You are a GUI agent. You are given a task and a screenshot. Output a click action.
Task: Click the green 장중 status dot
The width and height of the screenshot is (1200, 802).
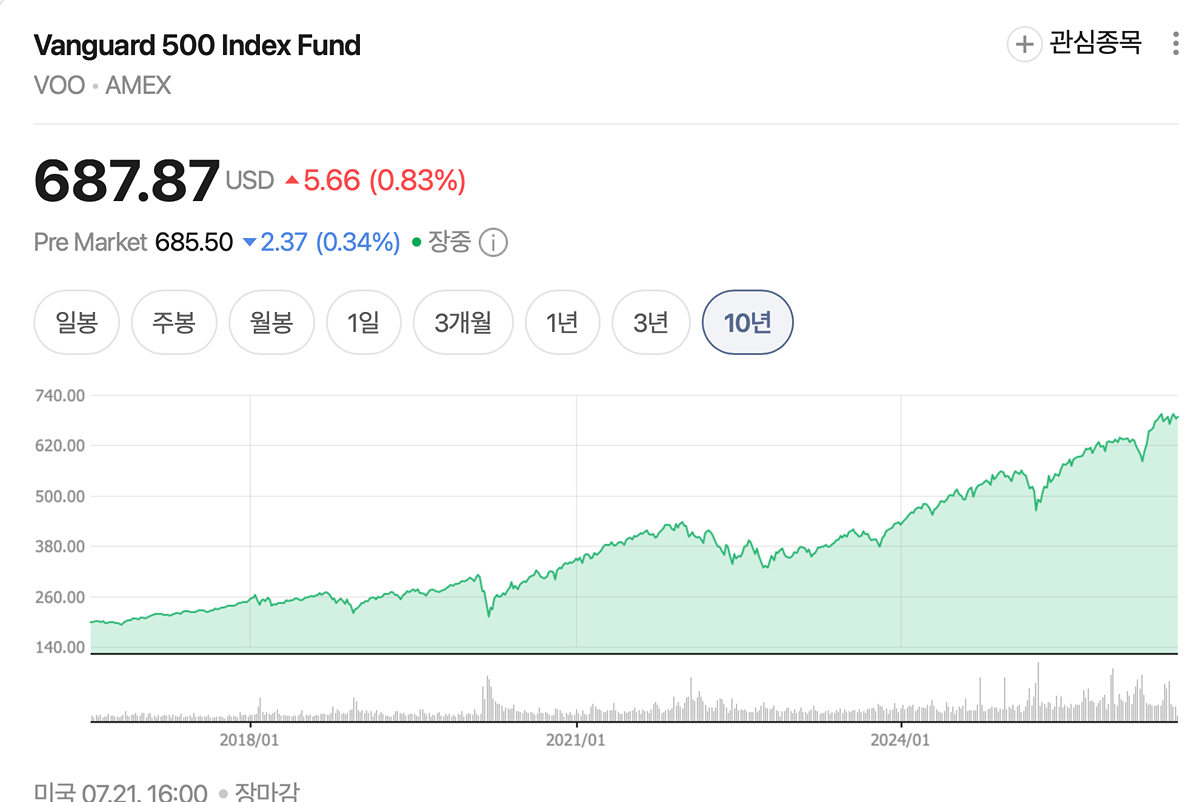(417, 243)
